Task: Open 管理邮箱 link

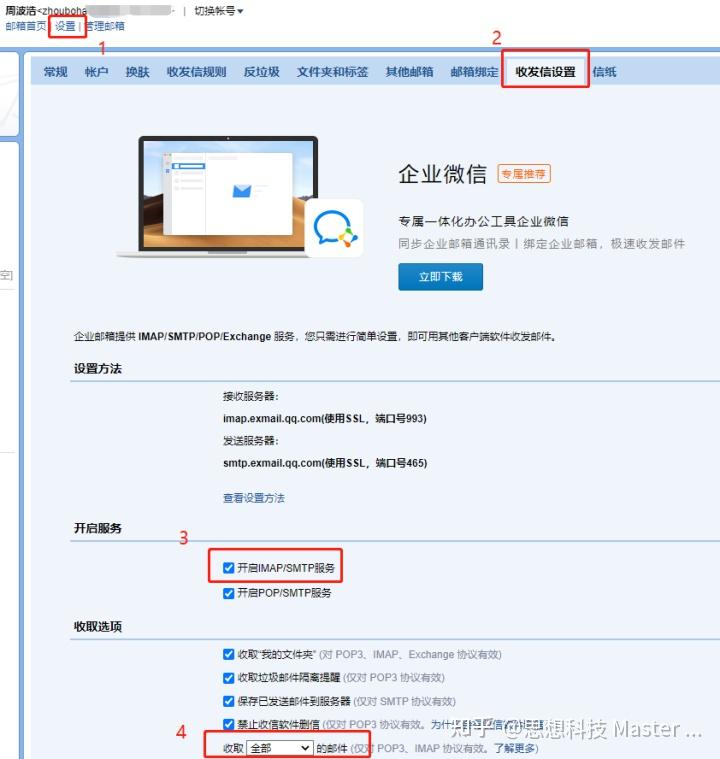Action: 105,26
